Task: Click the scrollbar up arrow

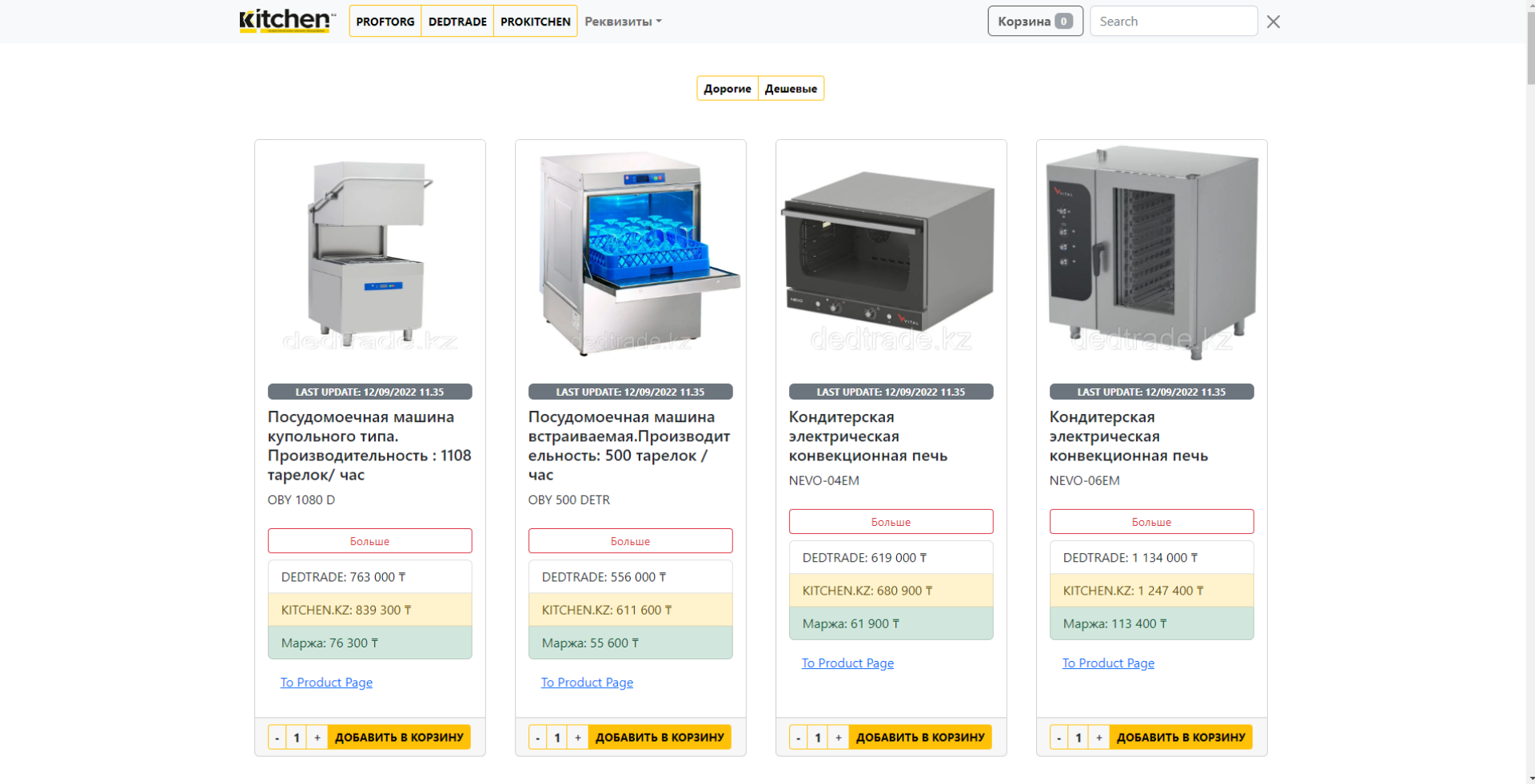Action: point(1530,5)
